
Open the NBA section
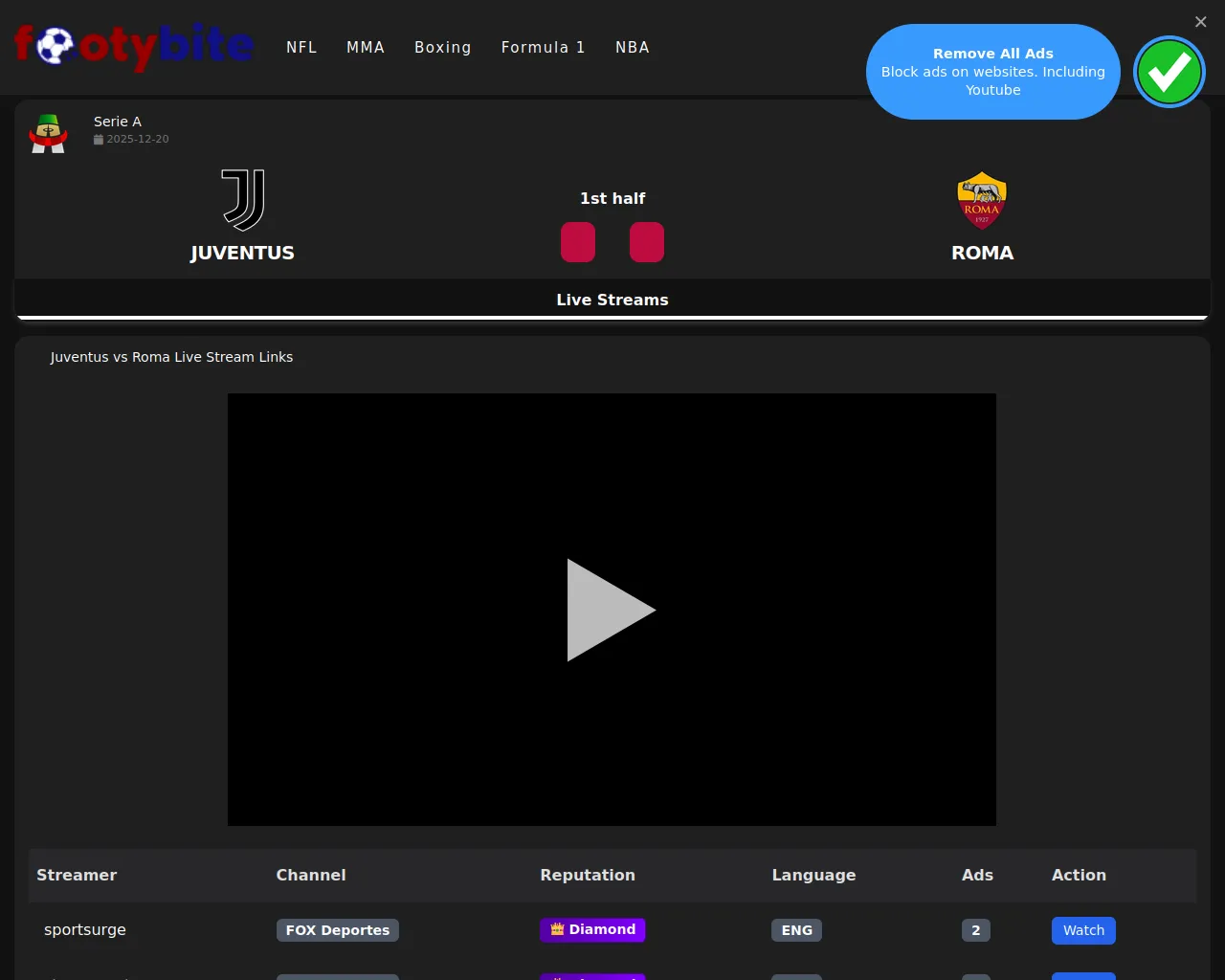click(632, 47)
